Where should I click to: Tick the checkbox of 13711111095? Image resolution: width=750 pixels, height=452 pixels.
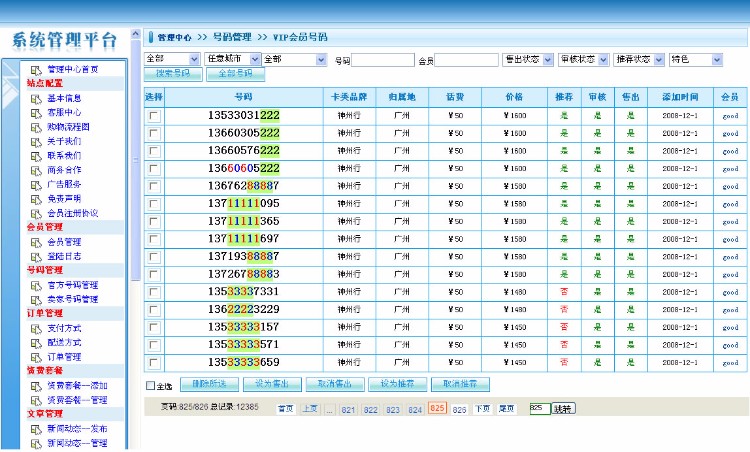tap(154, 204)
